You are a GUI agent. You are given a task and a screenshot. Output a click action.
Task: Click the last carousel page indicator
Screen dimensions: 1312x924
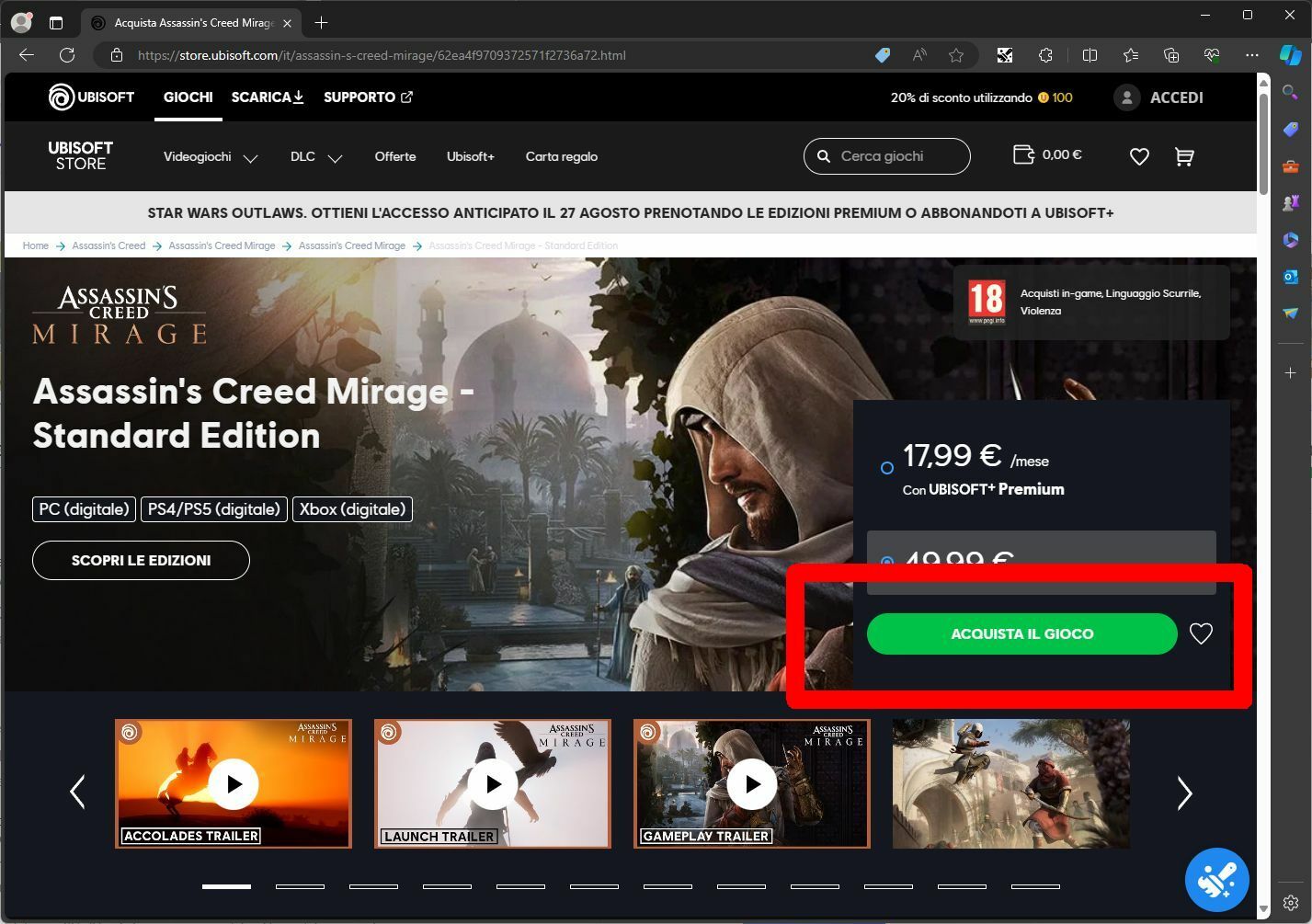pyautogui.click(x=1035, y=886)
